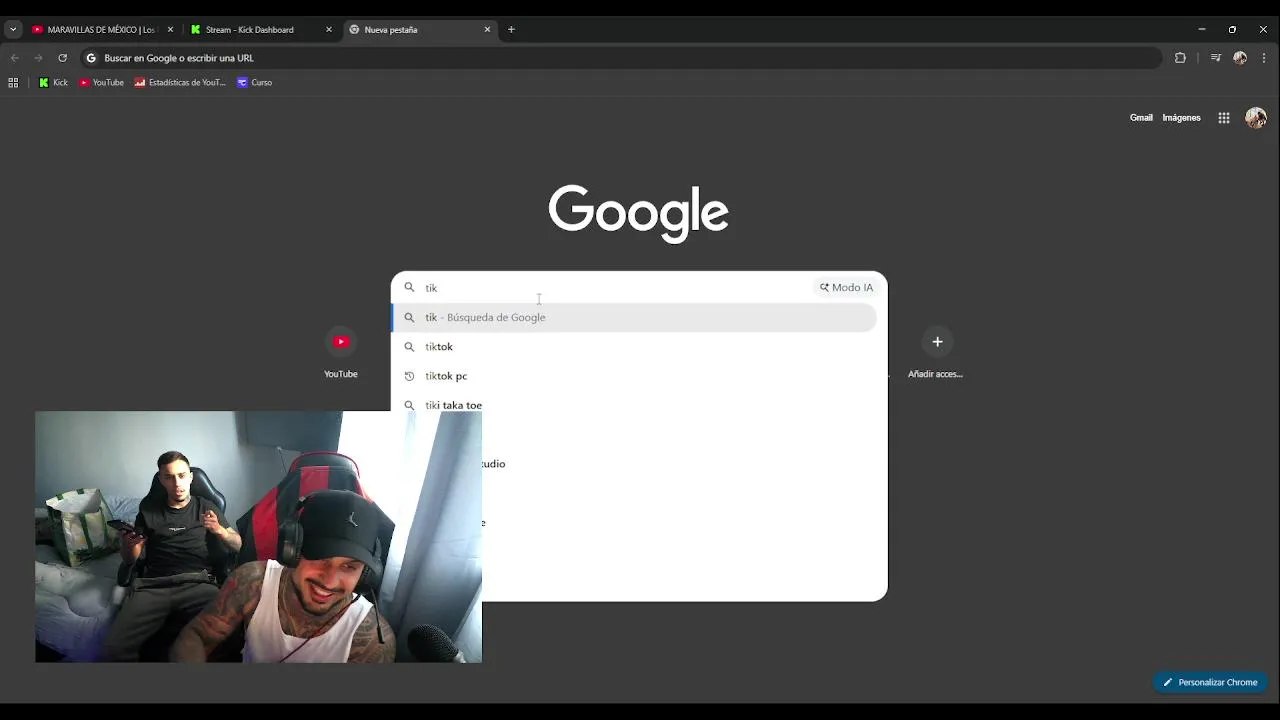This screenshot has width=1280, height=720.
Task: Select the tiki taka toe suggestion
Action: [x=634, y=404]
